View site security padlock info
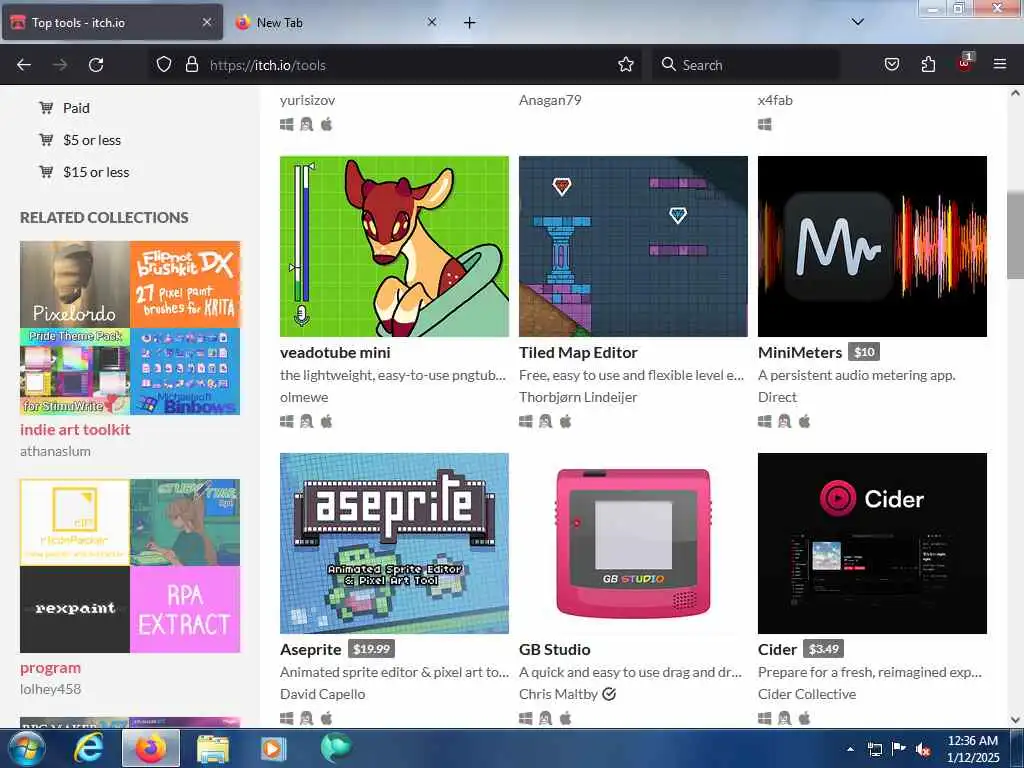Screen dimensions: 1024x768 pos(191,65)
